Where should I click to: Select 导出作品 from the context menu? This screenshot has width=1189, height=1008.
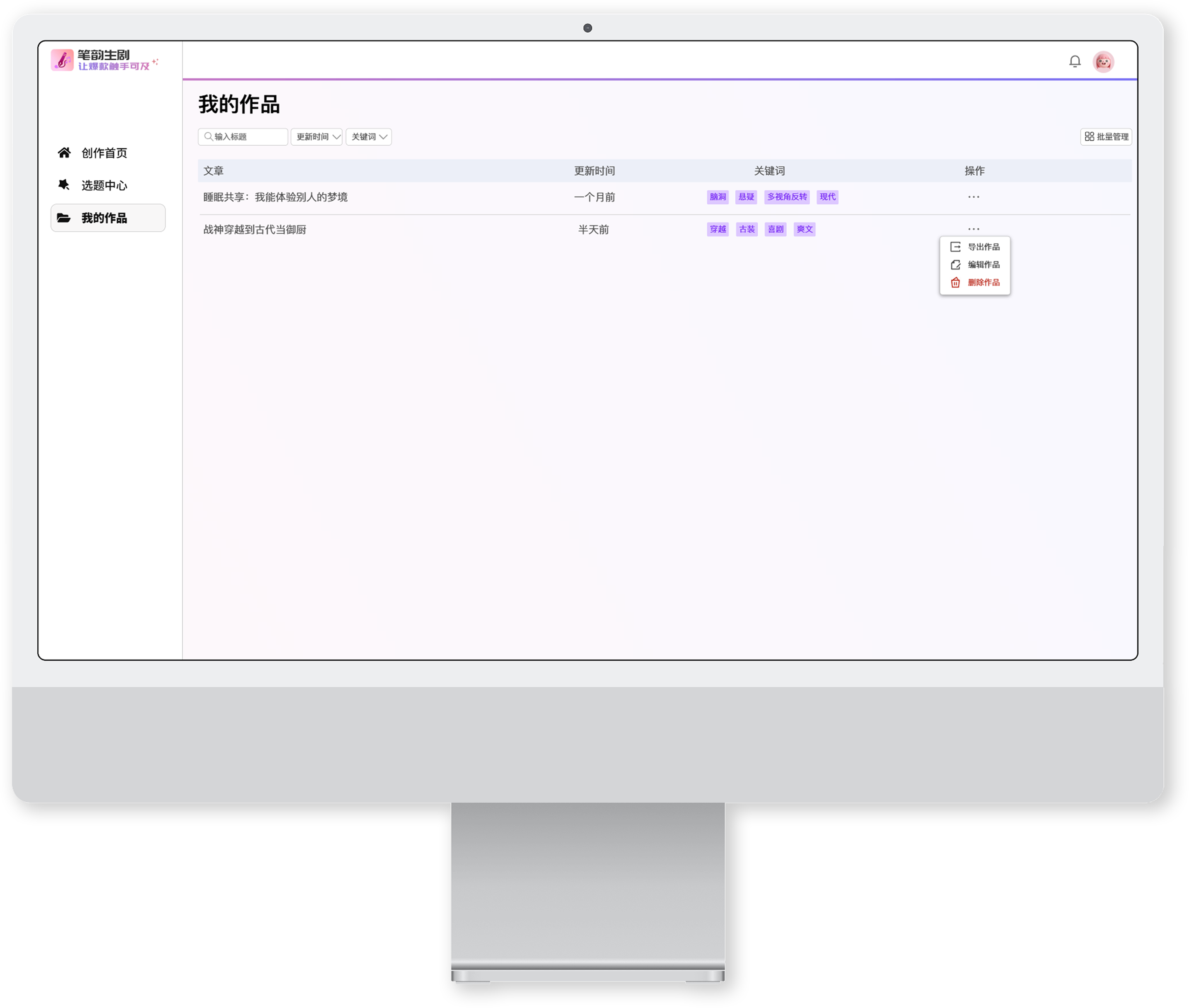(x=974, y=247)
